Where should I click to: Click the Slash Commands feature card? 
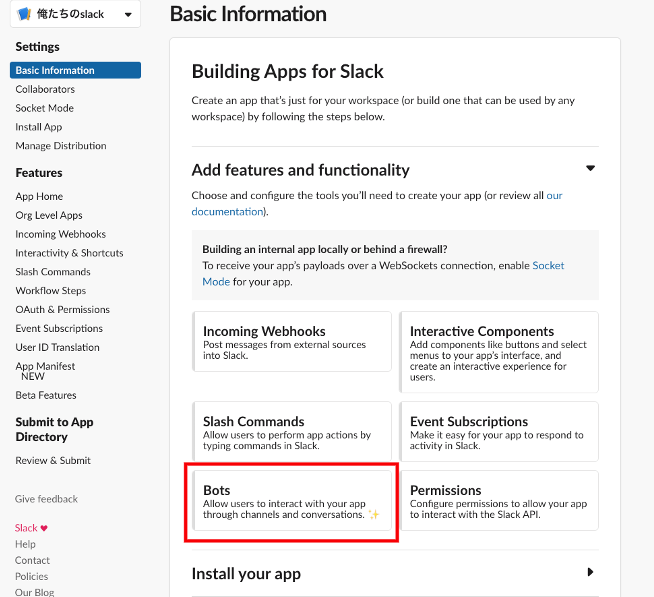291,431
